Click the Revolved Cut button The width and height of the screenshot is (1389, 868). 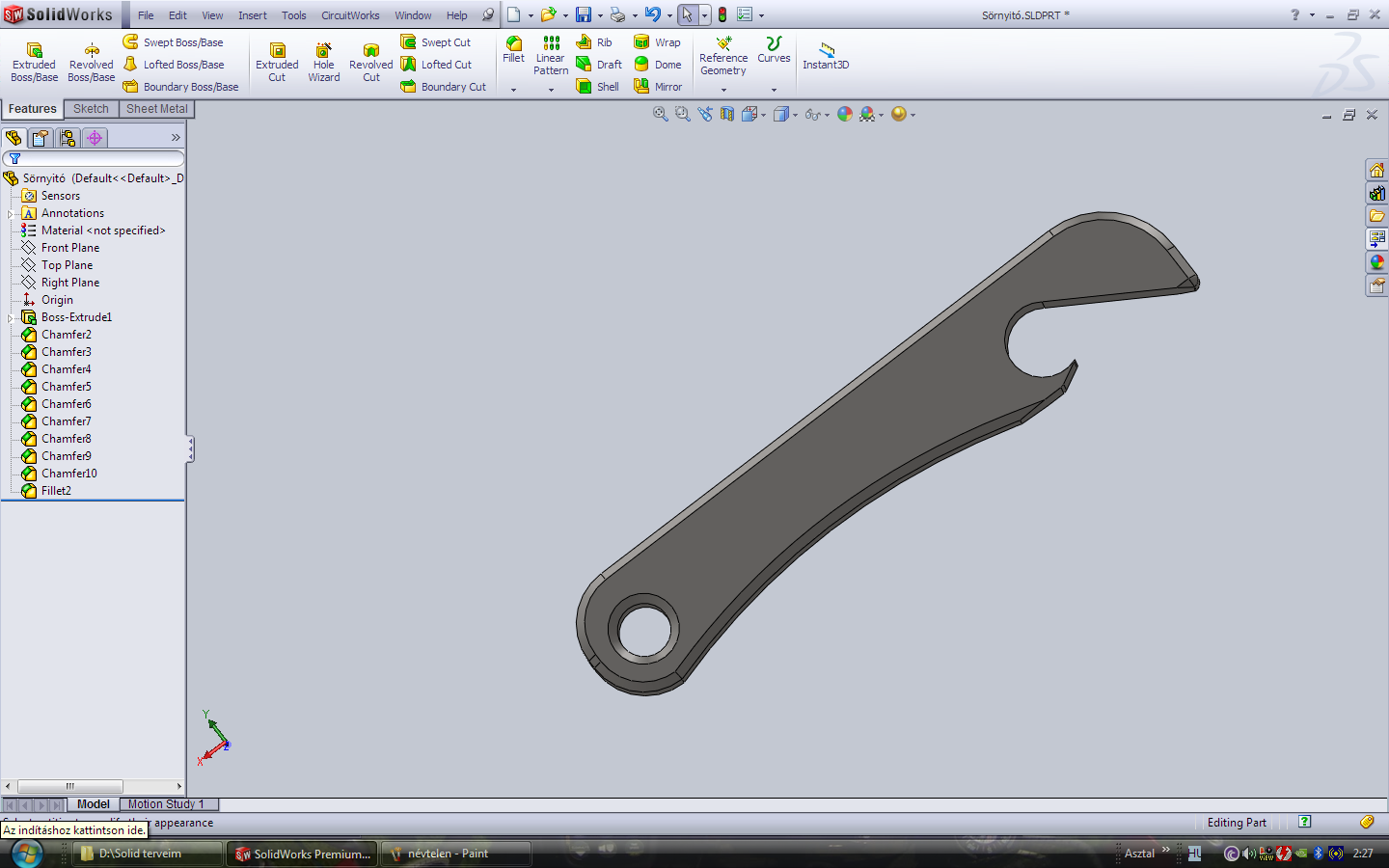pos(371,62)
